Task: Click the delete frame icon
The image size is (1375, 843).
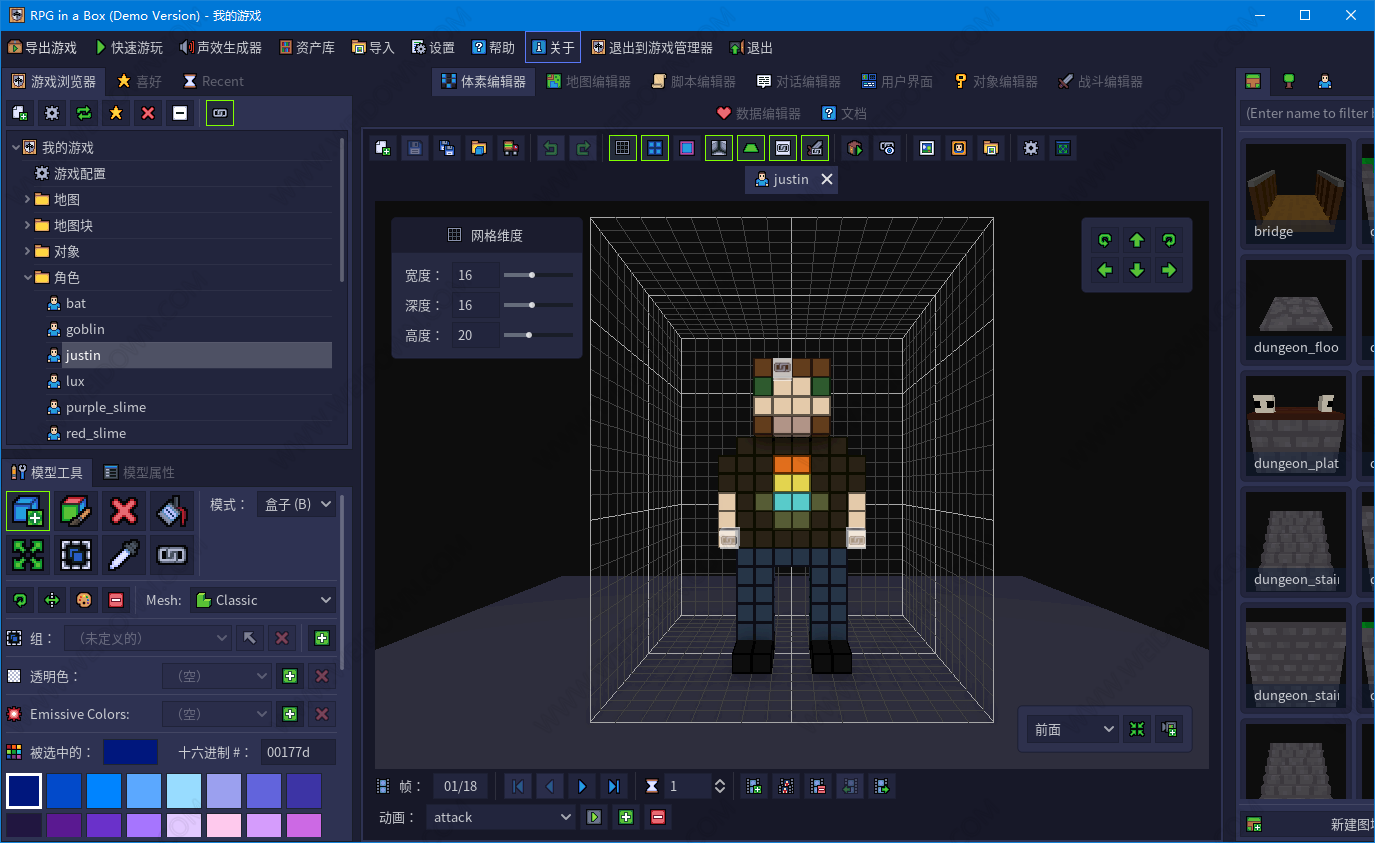Action: click(818, 786)
